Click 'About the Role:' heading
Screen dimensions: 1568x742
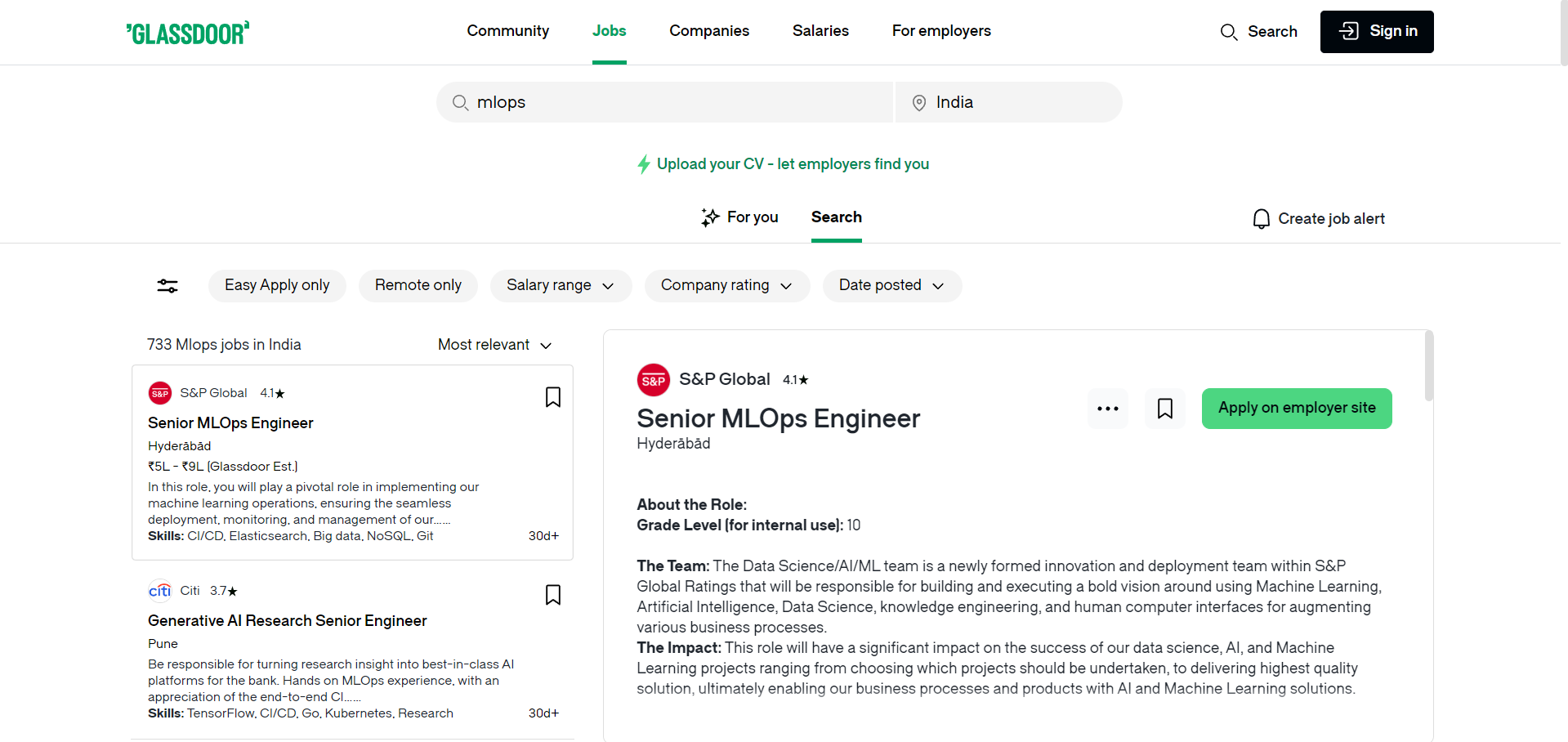(x=692, y=505)
